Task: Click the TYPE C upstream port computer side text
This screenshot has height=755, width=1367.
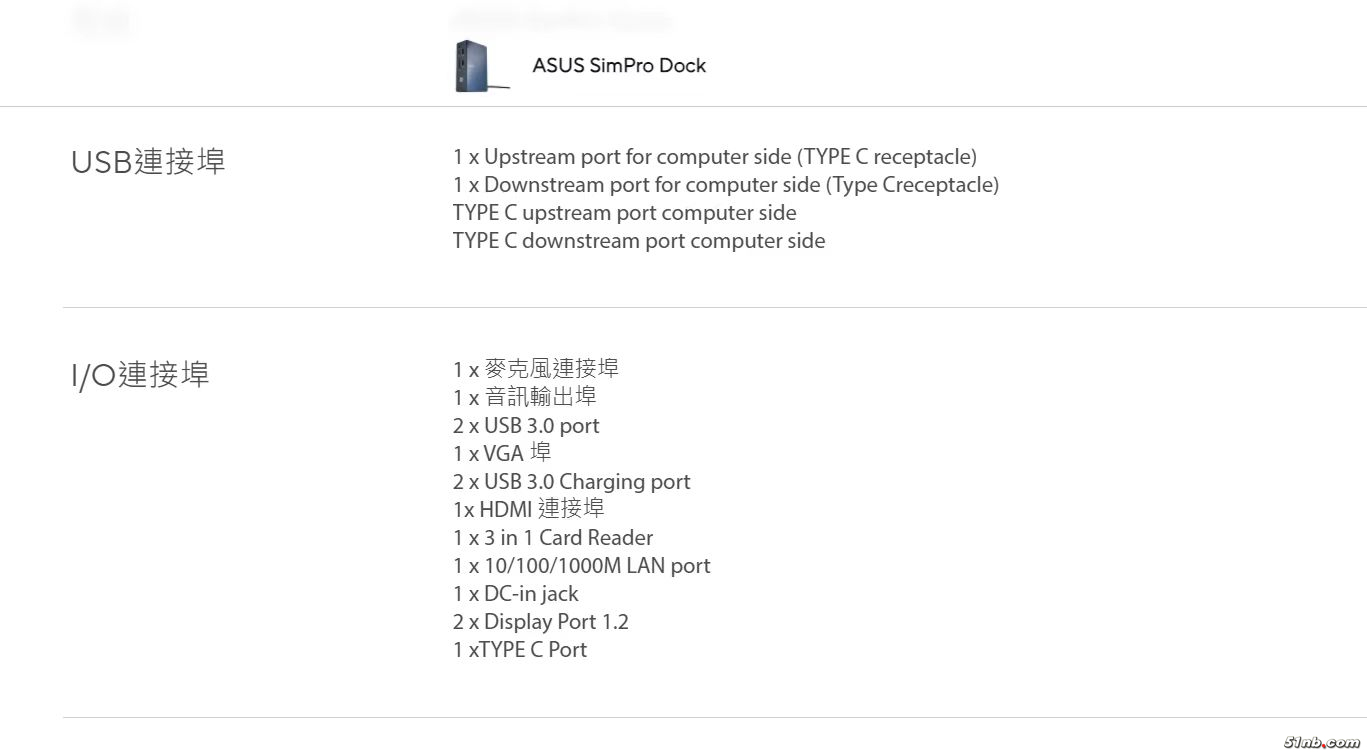Action: [624, 213]
